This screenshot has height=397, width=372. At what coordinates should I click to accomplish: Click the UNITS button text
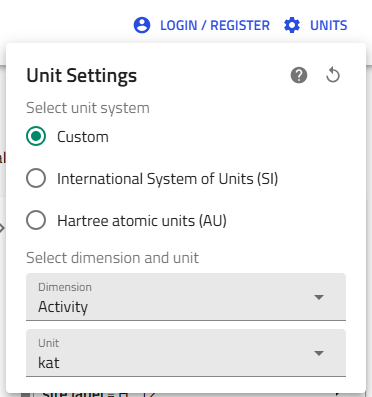pos(329,25)
